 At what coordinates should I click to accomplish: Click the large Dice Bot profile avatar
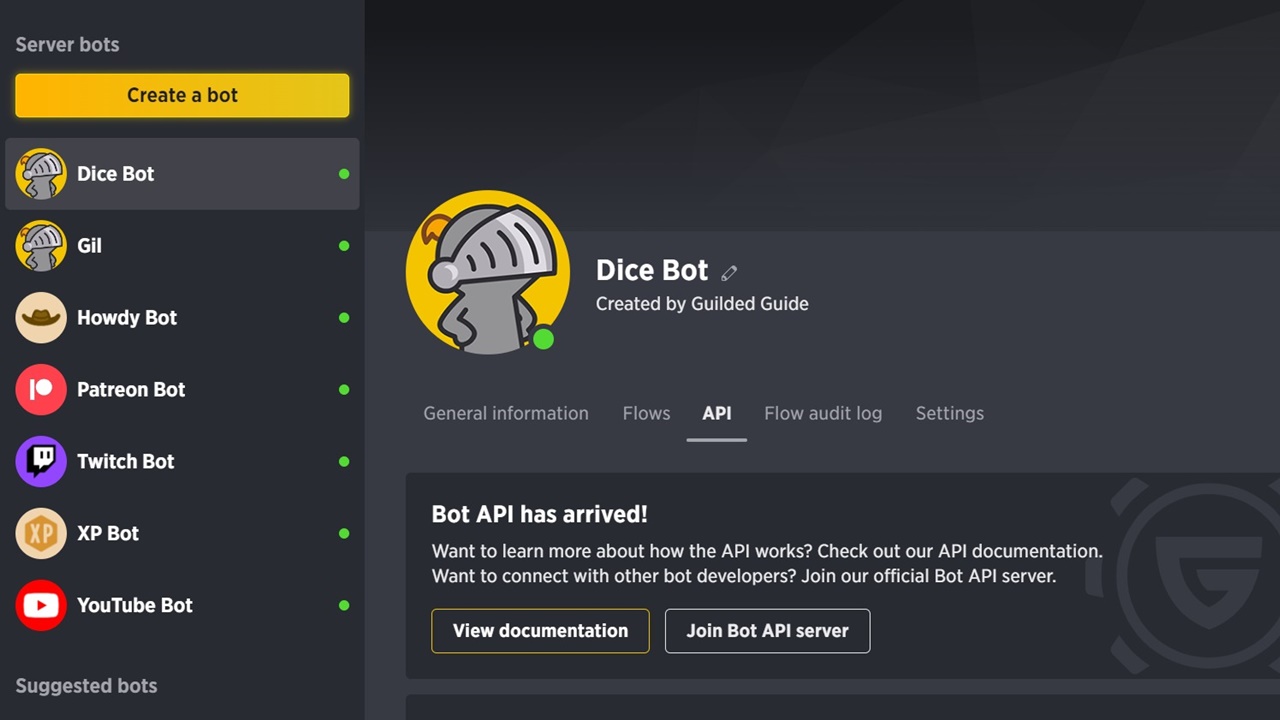click(488, 272)
